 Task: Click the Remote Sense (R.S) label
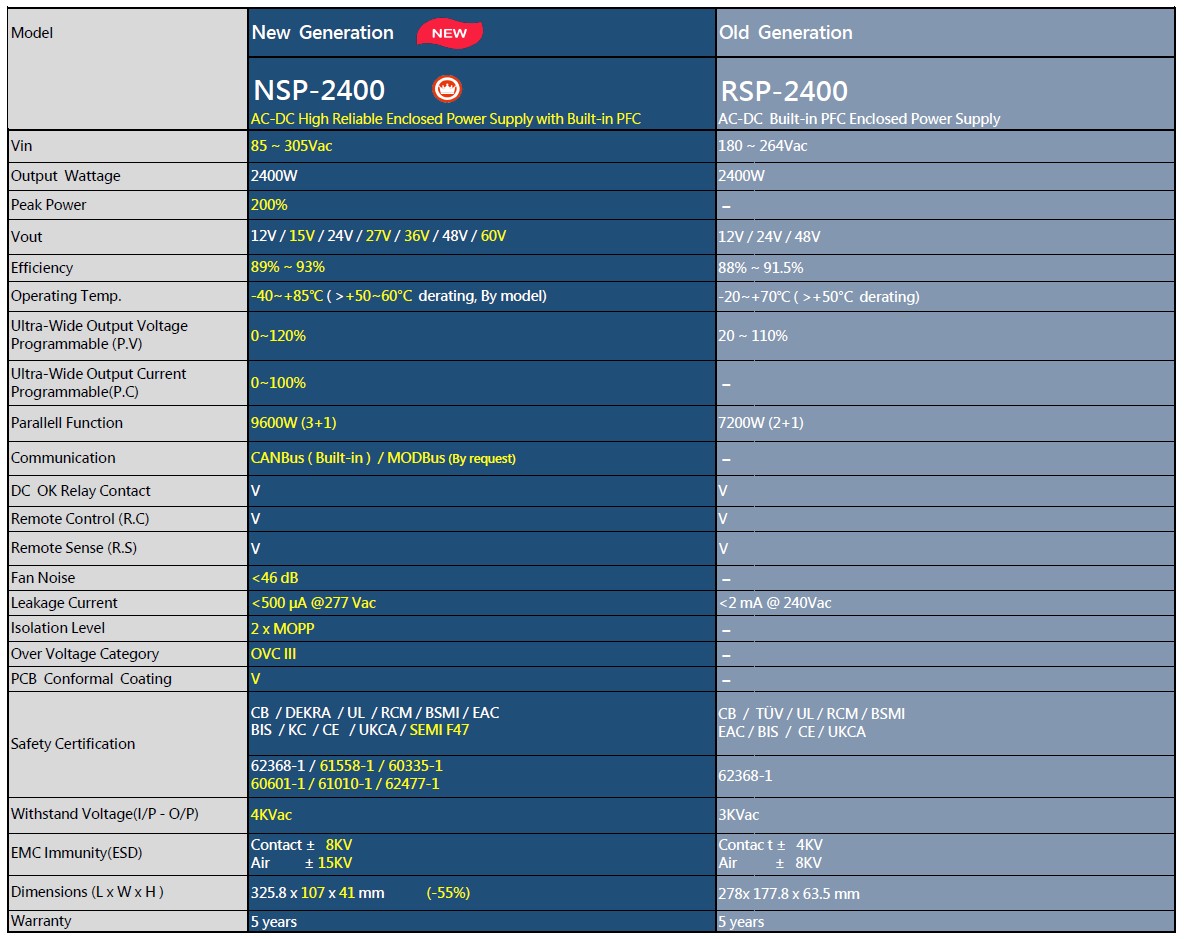[x=73, y=548]
